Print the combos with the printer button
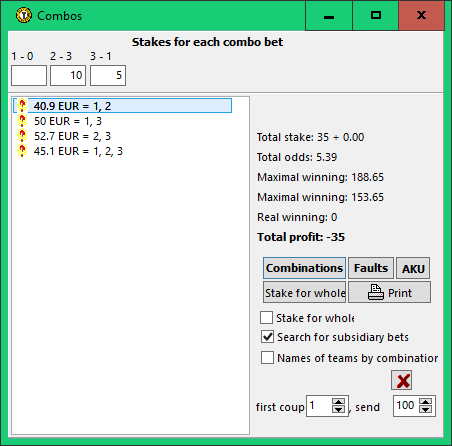Viewport: 452px width, 446px height. point(389,292)
